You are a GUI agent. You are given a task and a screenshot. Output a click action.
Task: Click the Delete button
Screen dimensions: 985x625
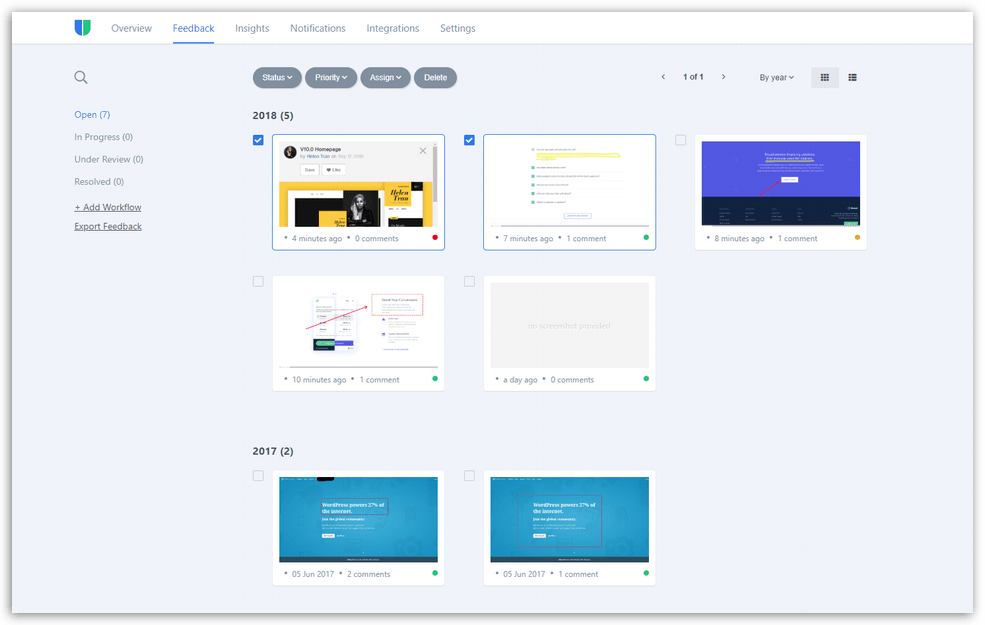click(435, 77)
